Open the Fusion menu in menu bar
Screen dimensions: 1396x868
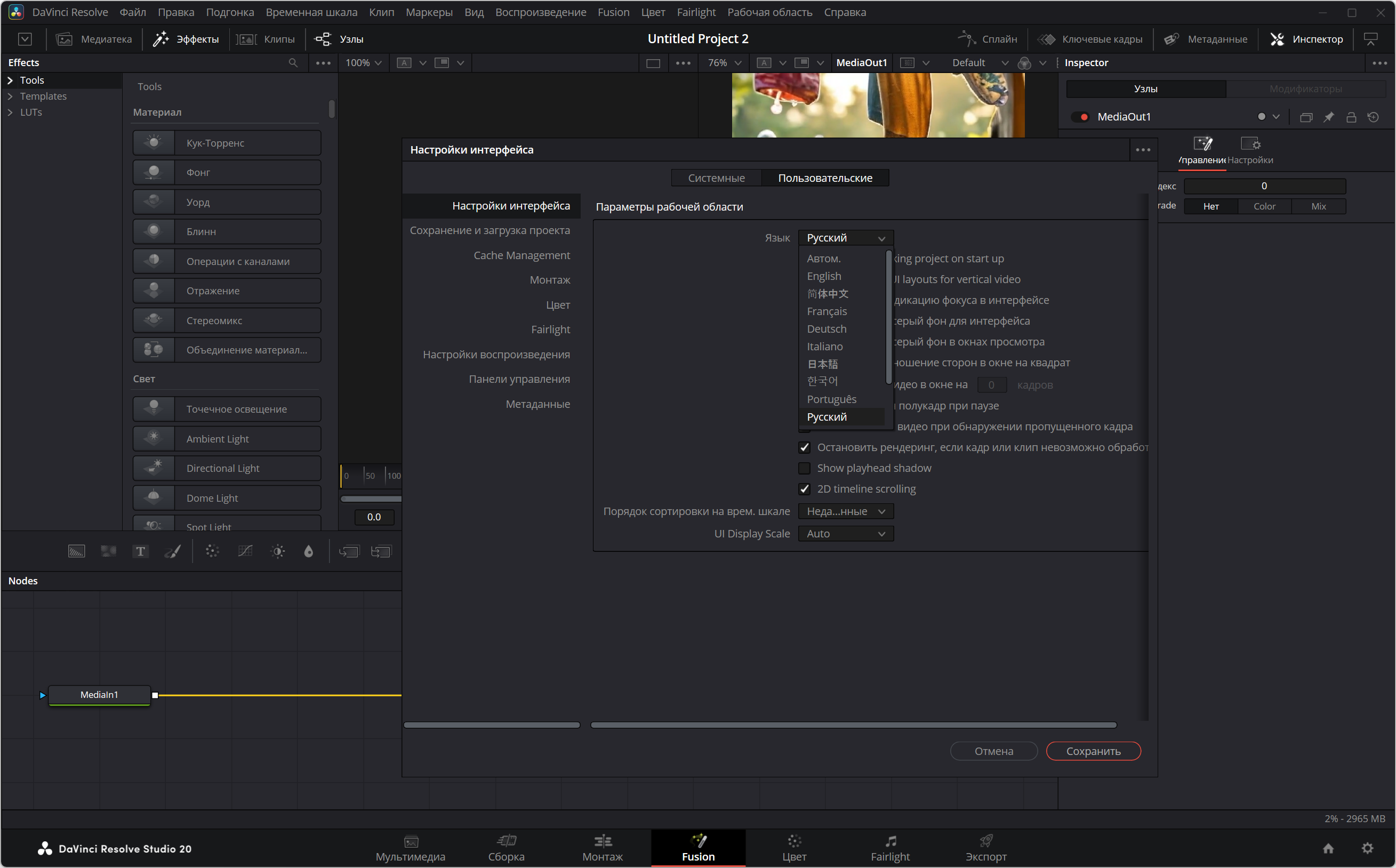pos(613,12)
